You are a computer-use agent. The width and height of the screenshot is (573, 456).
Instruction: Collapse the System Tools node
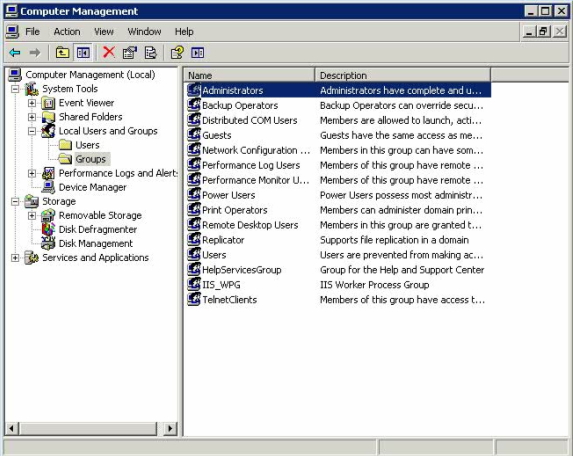pos(15,89)
